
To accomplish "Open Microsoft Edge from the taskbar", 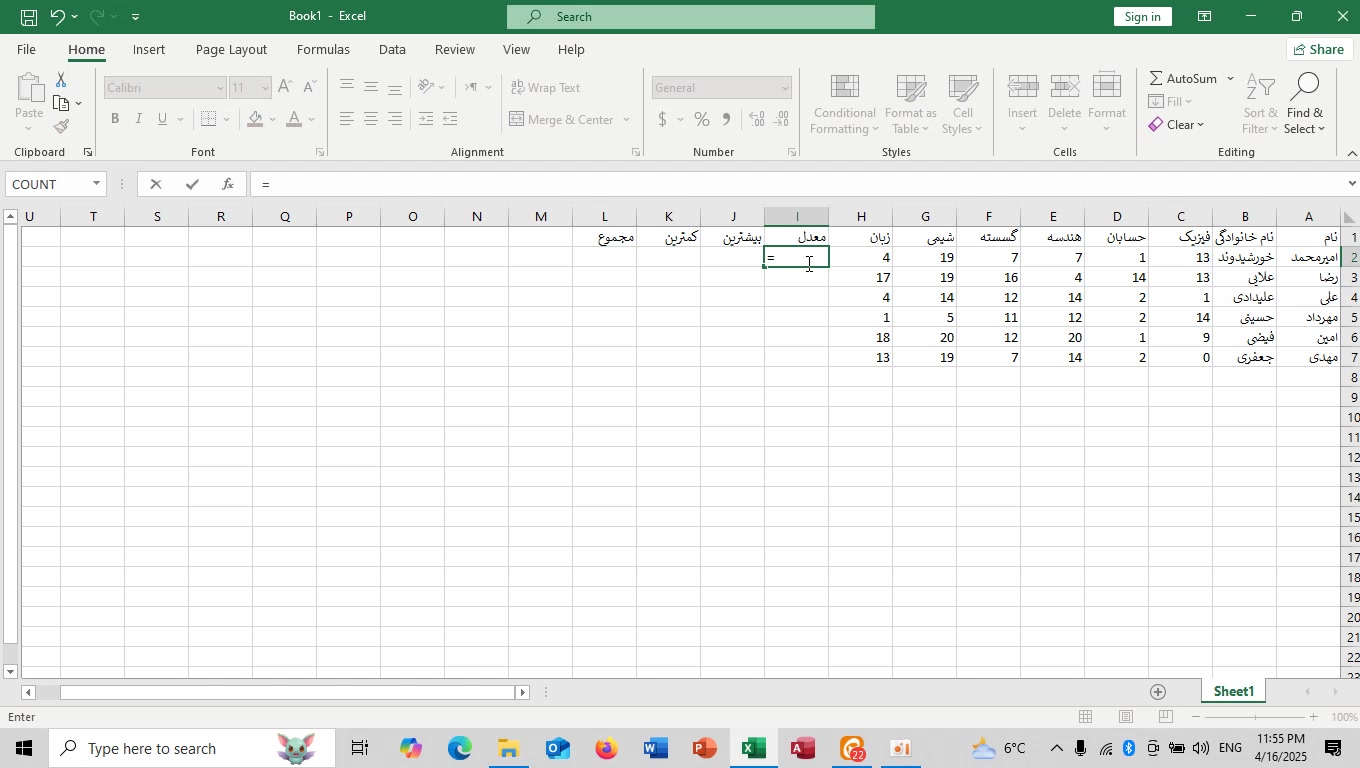I will (x=460, y=748).
